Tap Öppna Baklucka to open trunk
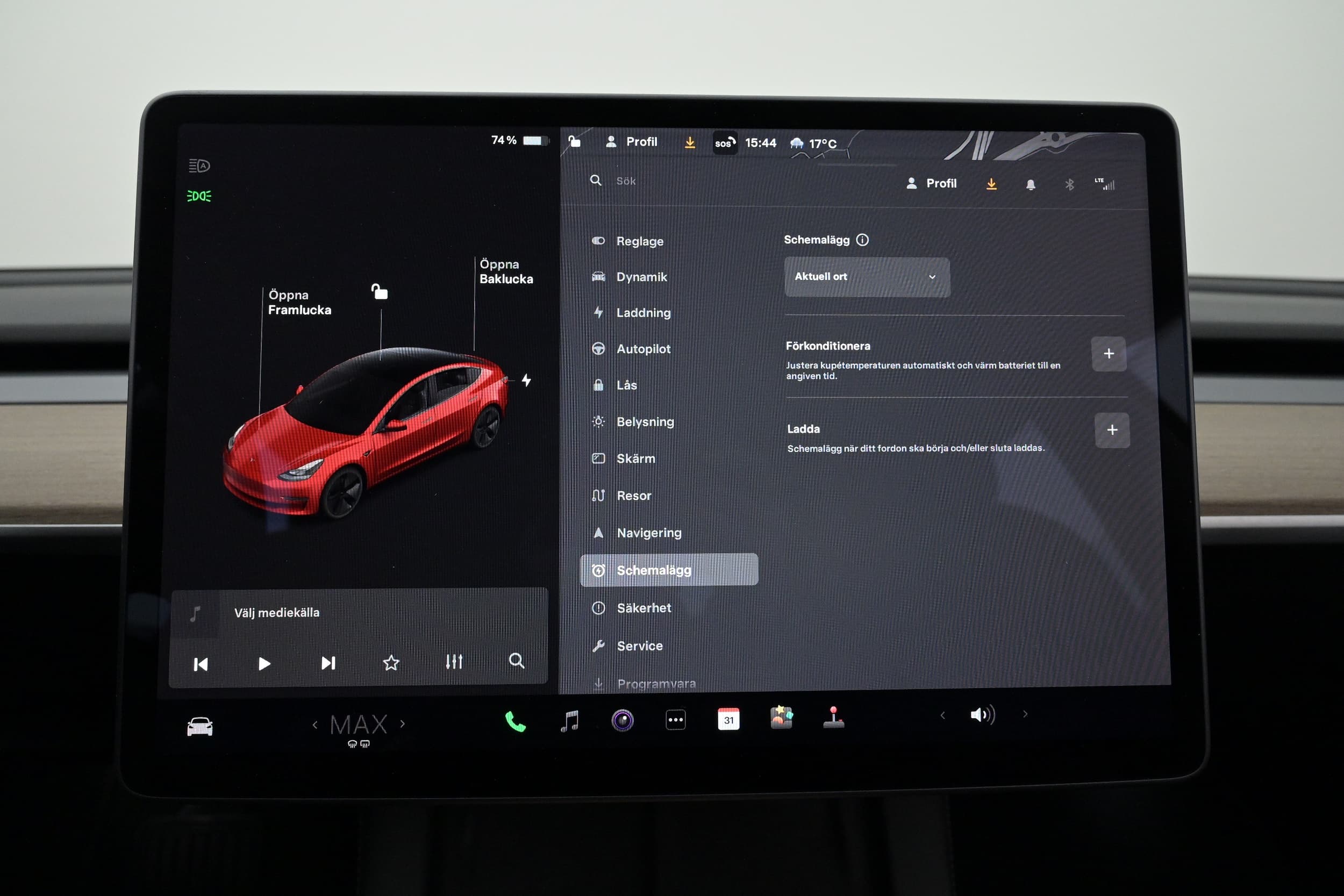Screen dimensions: 1344x896 [x=506, y=271]
